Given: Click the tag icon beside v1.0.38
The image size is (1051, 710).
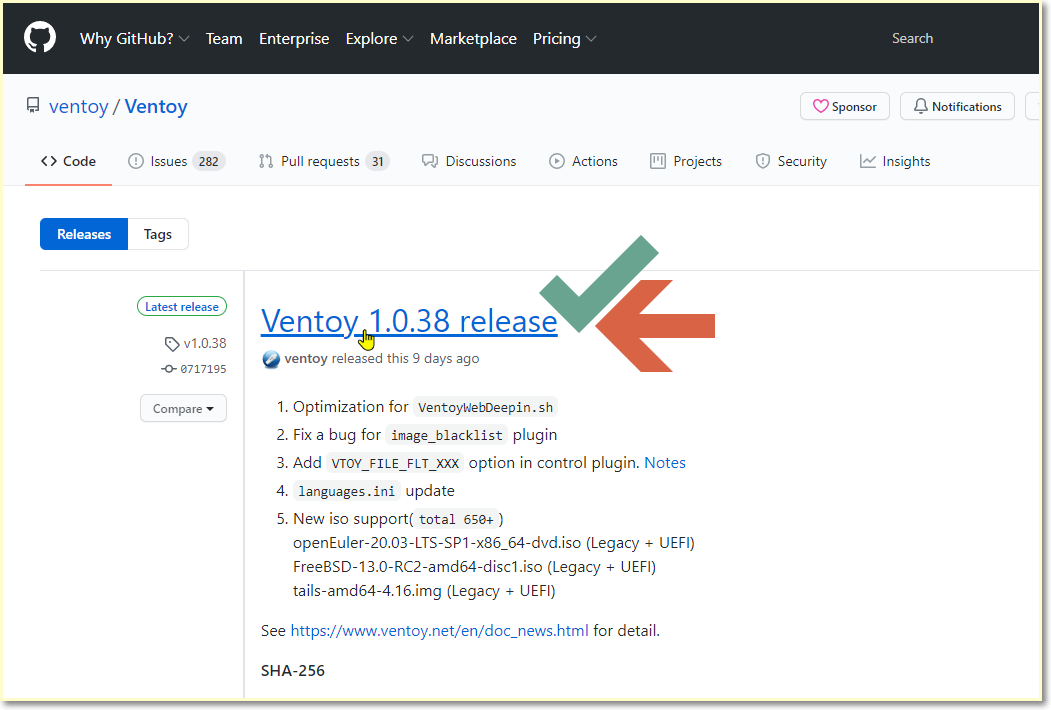Looking at the screenshot, I should tap(172, 344).
